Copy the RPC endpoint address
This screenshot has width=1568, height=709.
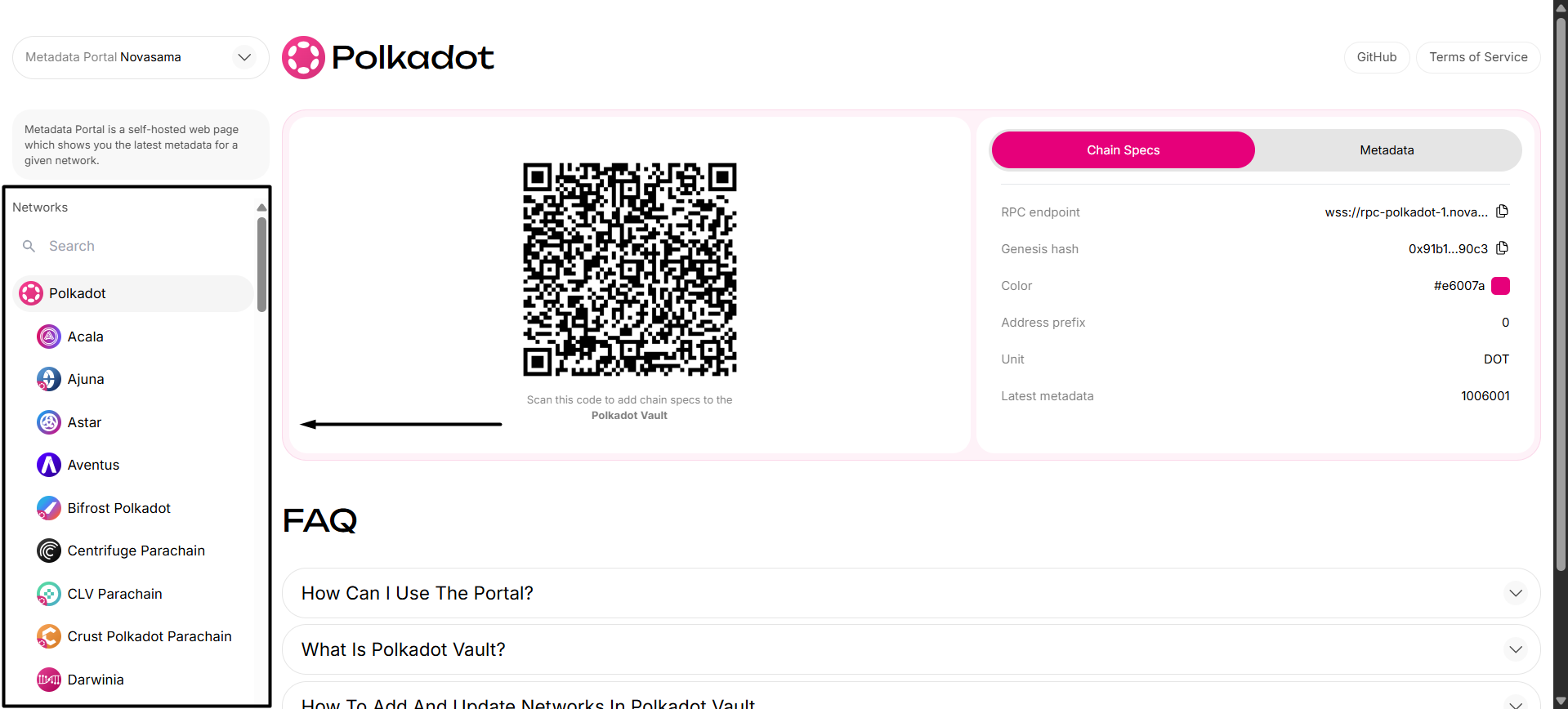pyautogui.click(x=1502, y=212)
